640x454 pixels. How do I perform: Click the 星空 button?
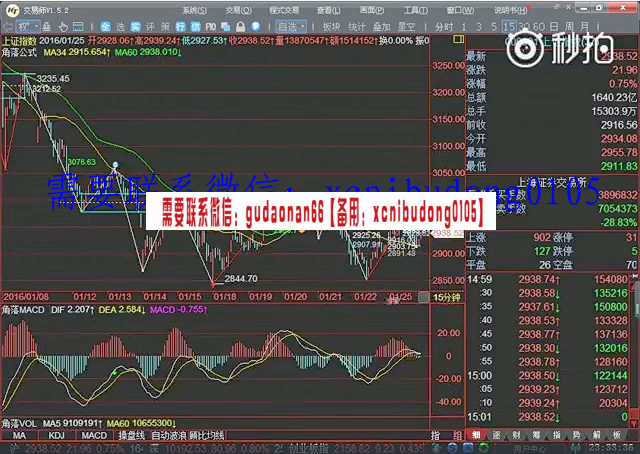(x=407, y=27)
